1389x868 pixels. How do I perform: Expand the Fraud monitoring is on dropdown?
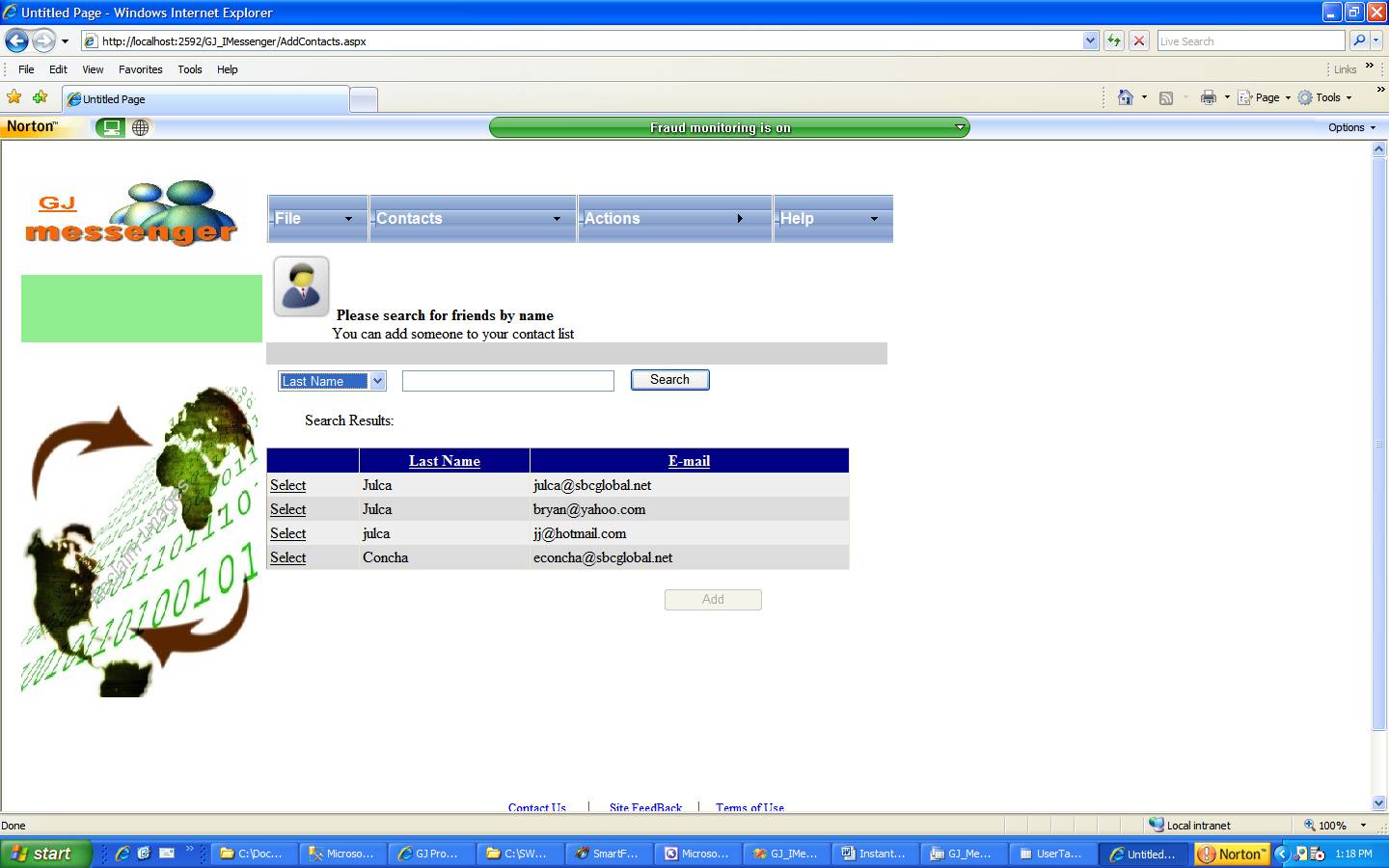[x=960, y=127]
